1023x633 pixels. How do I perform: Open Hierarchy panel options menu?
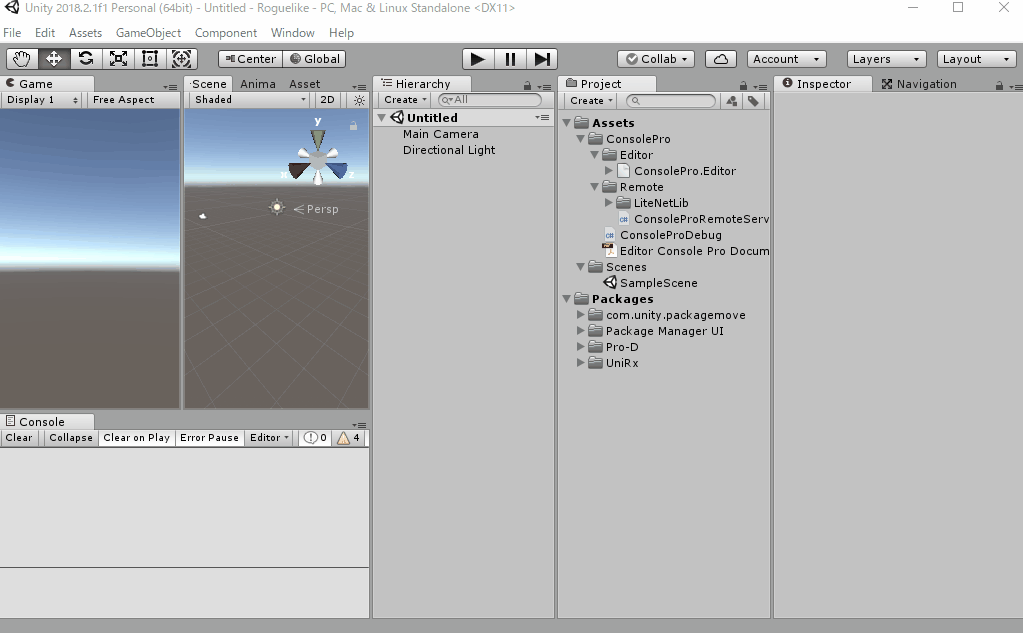point(544,86)
